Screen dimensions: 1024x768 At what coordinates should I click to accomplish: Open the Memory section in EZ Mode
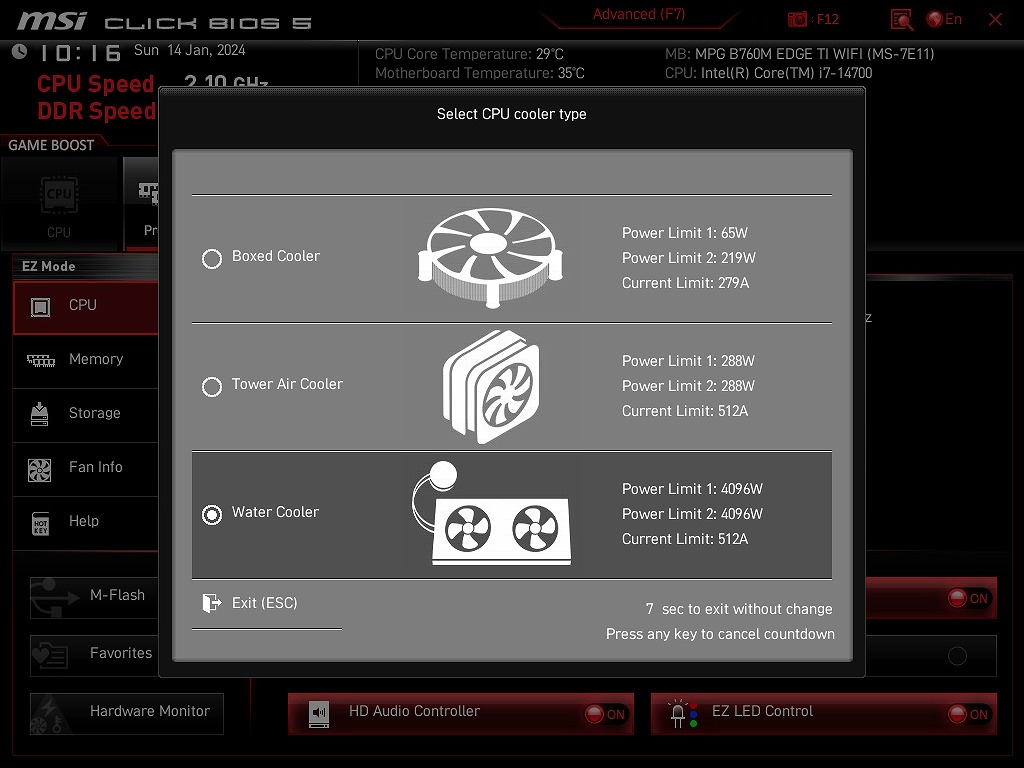[x=86, y=360]
